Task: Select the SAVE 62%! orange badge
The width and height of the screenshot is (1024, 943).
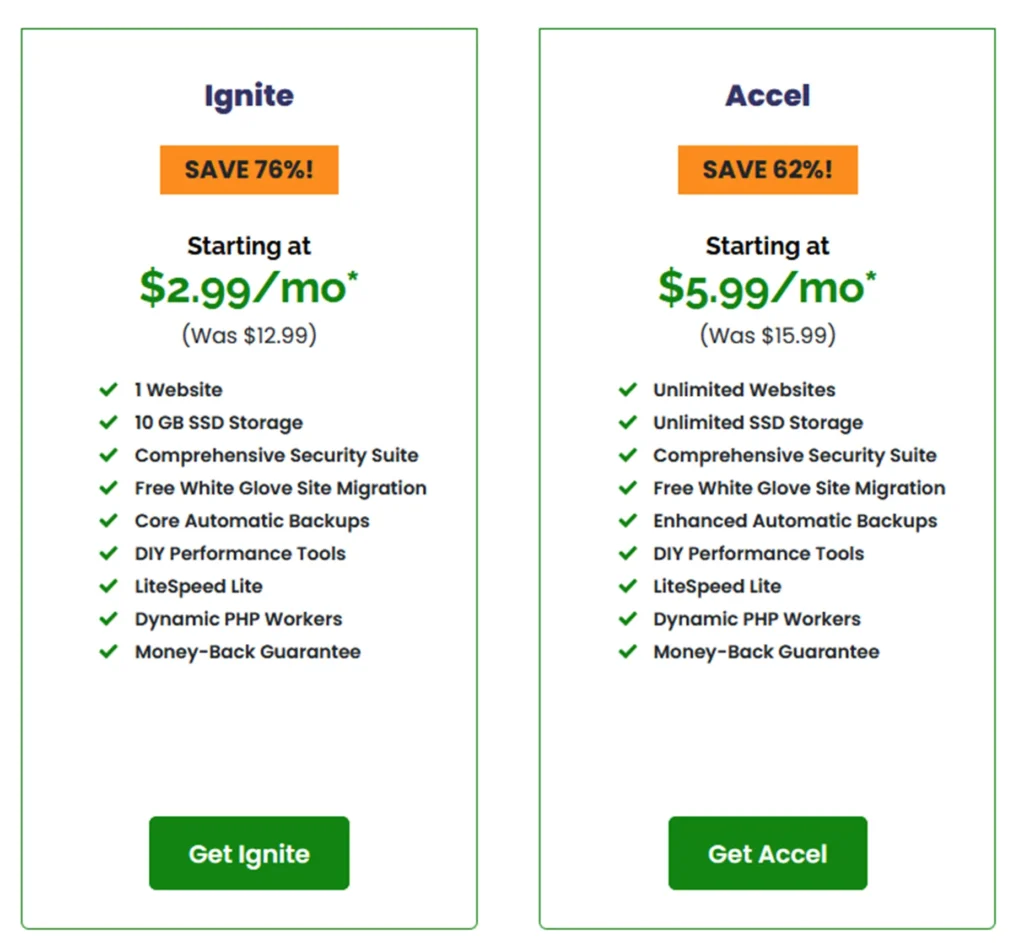Action: coord(767,170)
